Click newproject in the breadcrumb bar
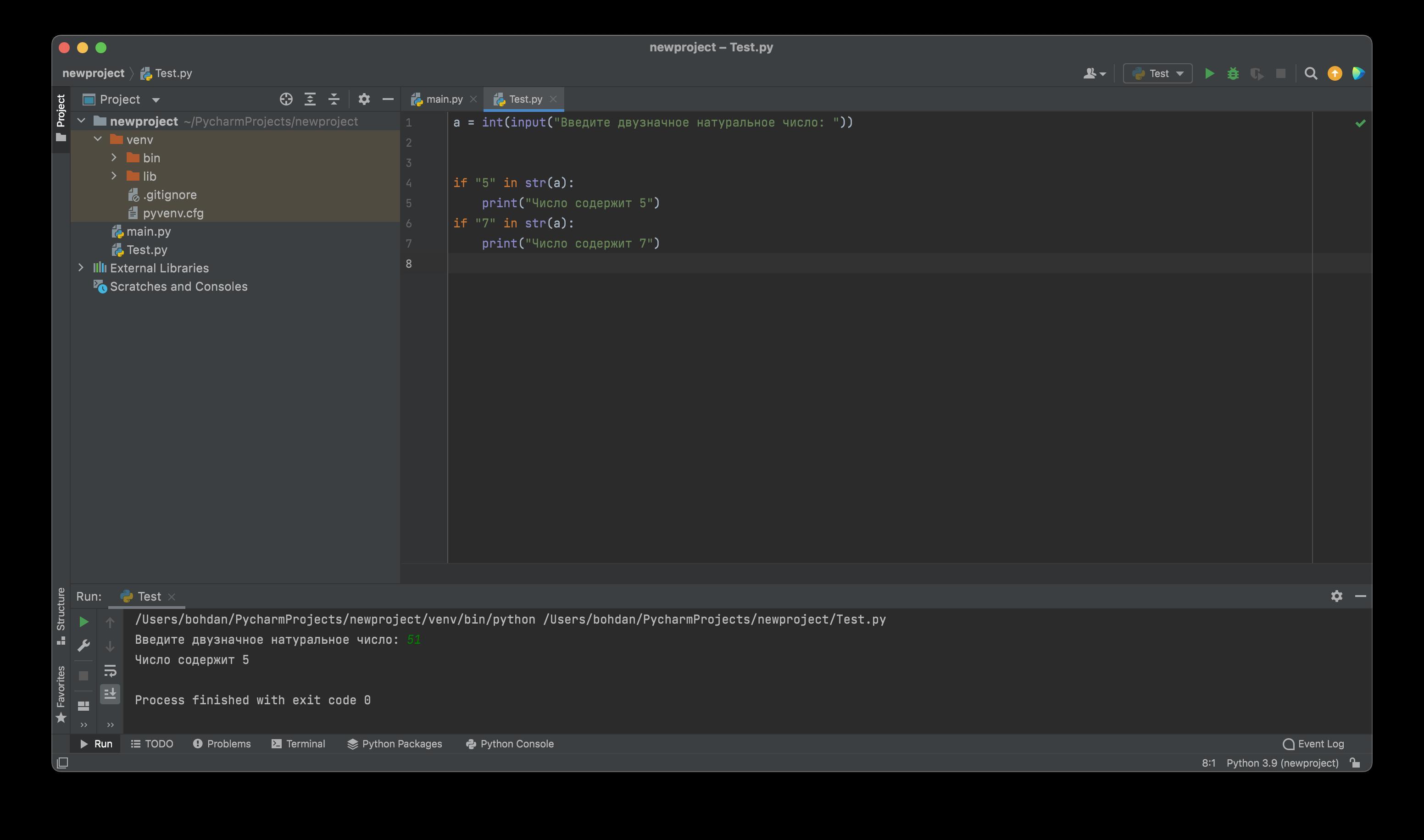Viewport: 1424px width, 840px height. tap(93, 73)
